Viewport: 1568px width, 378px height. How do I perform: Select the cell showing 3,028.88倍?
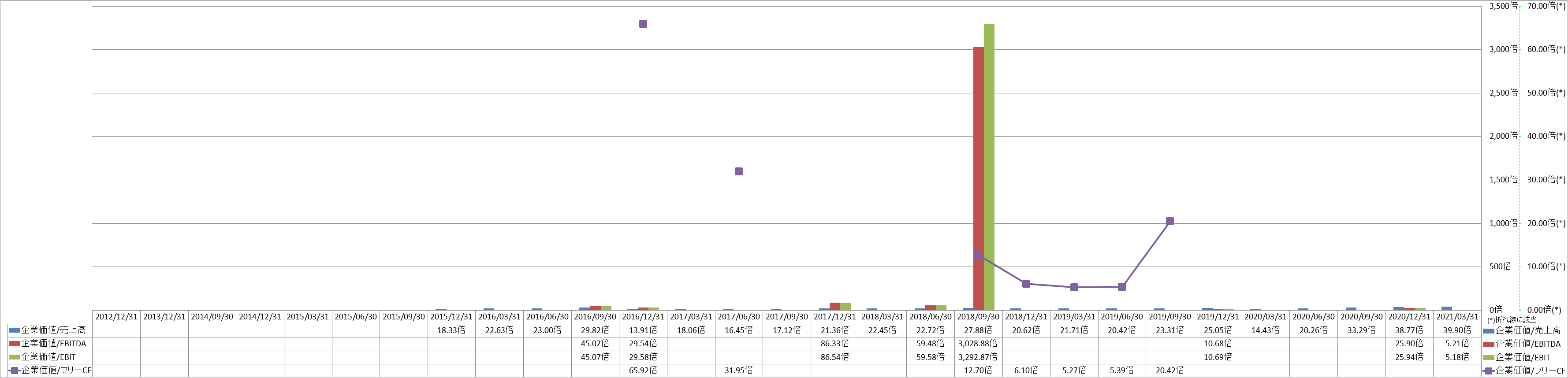click(978, 343)
